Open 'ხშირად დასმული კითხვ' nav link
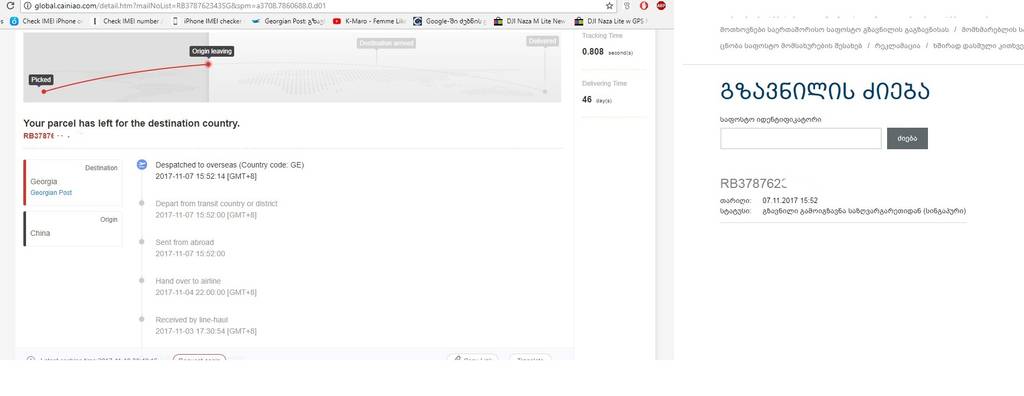Viewport: 1024px width, 396px height. click(979, 46)
